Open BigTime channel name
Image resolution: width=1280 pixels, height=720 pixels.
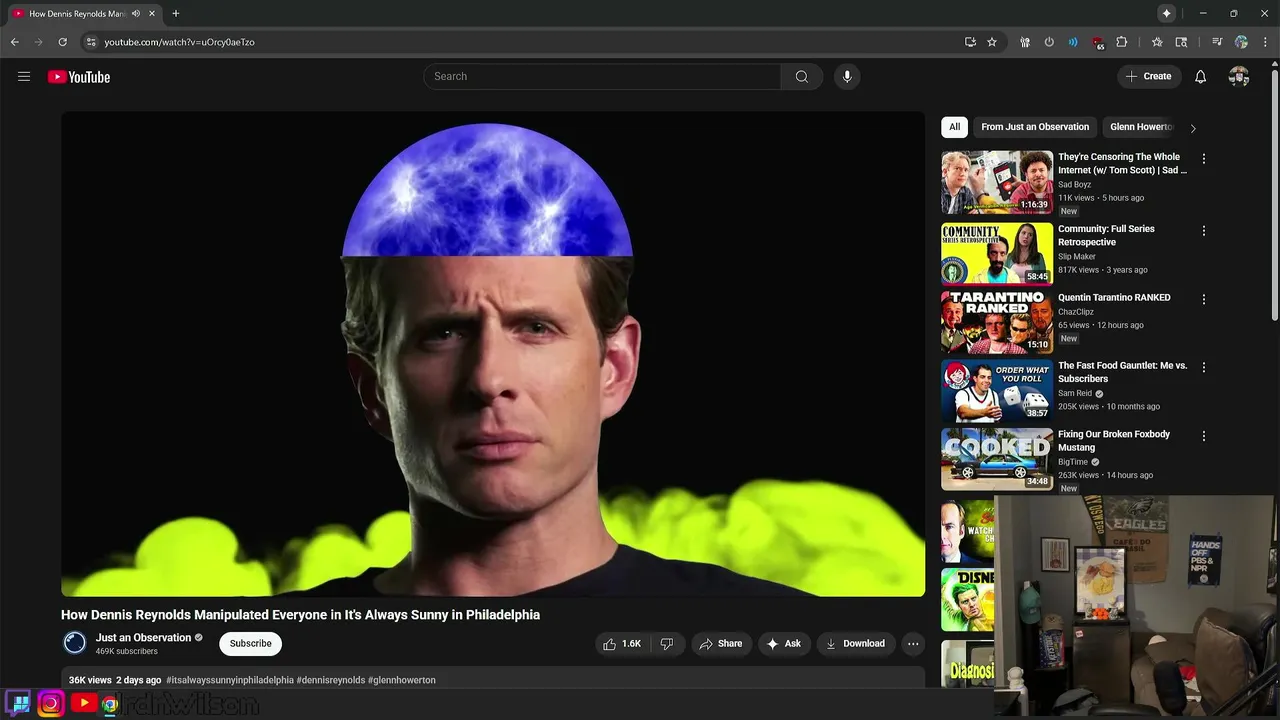pyautogui.click(x=1073, y=462)
